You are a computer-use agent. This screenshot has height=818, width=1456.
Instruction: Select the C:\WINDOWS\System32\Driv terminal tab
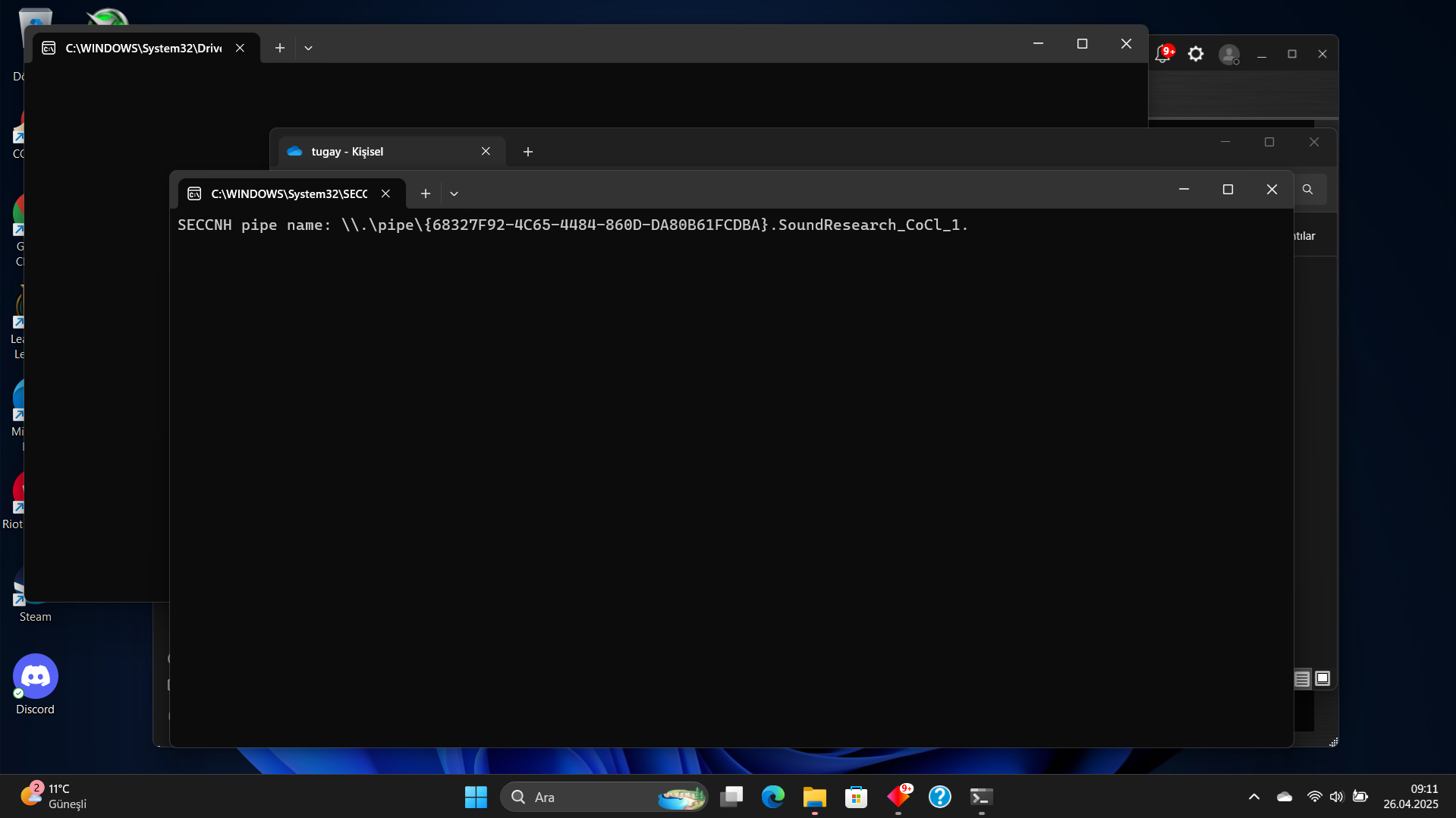pos(146,48)
